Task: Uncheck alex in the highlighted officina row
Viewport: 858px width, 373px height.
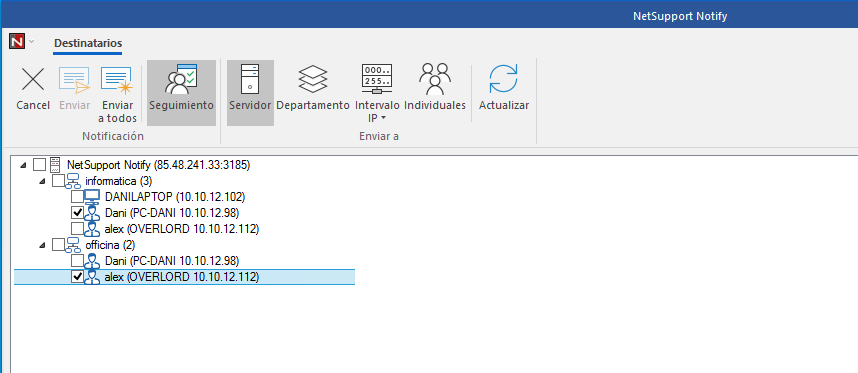Action: (x=77, y=277)
